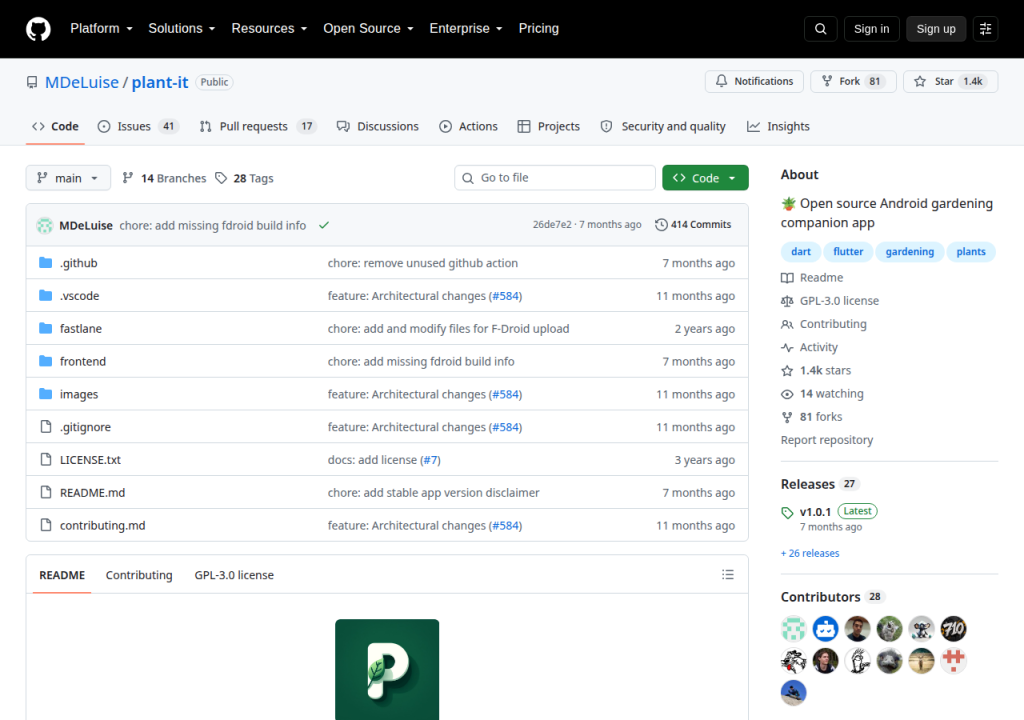Open the green Code dropdown button

click(705, 178)
